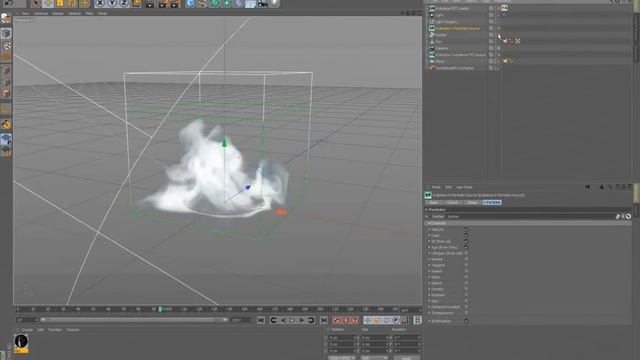The image size is (640, 360).
Task: Select the Scale tool in top toolbar
Action: tap(60, 4)
